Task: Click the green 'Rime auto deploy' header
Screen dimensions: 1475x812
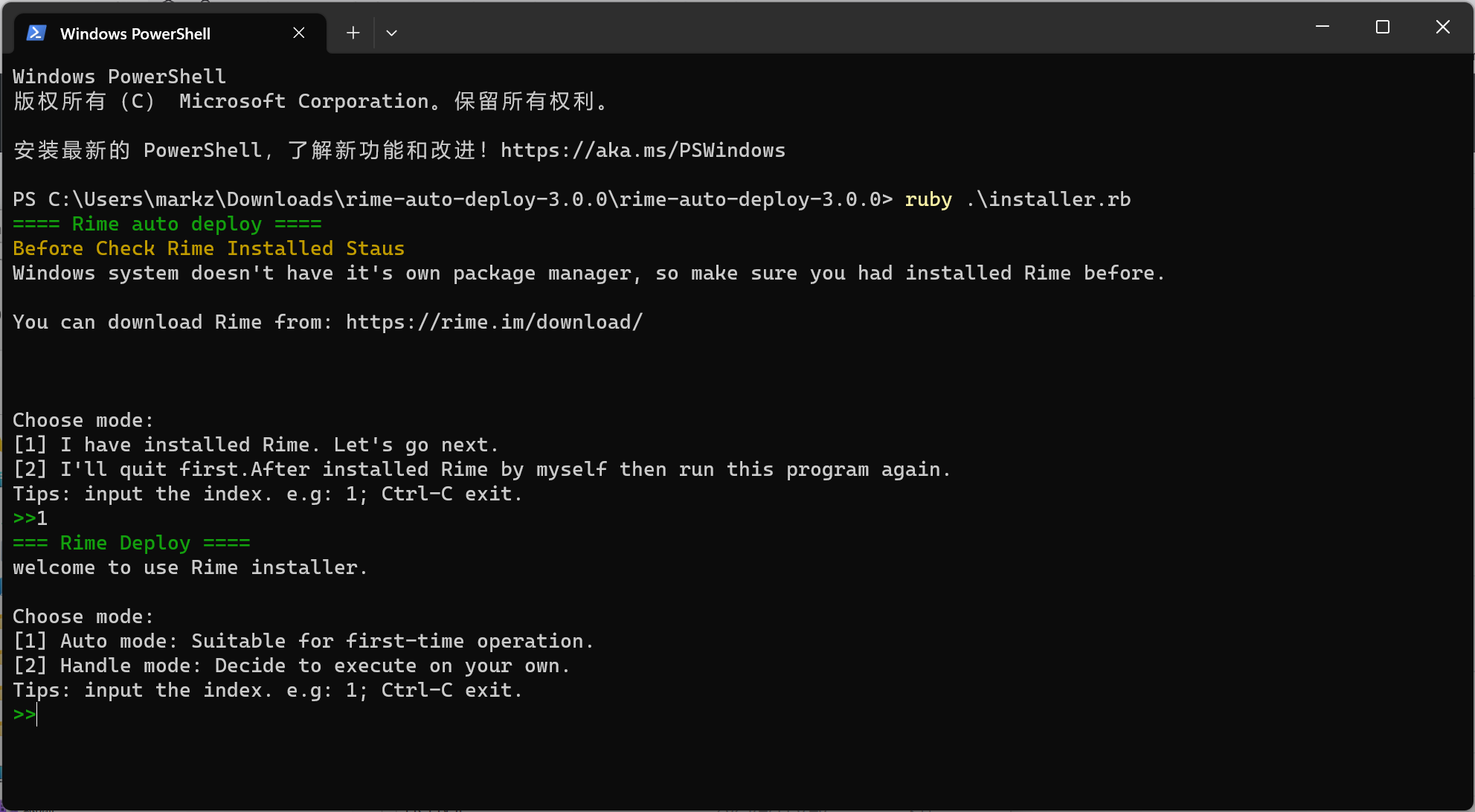Action: (x=167, y=224)
